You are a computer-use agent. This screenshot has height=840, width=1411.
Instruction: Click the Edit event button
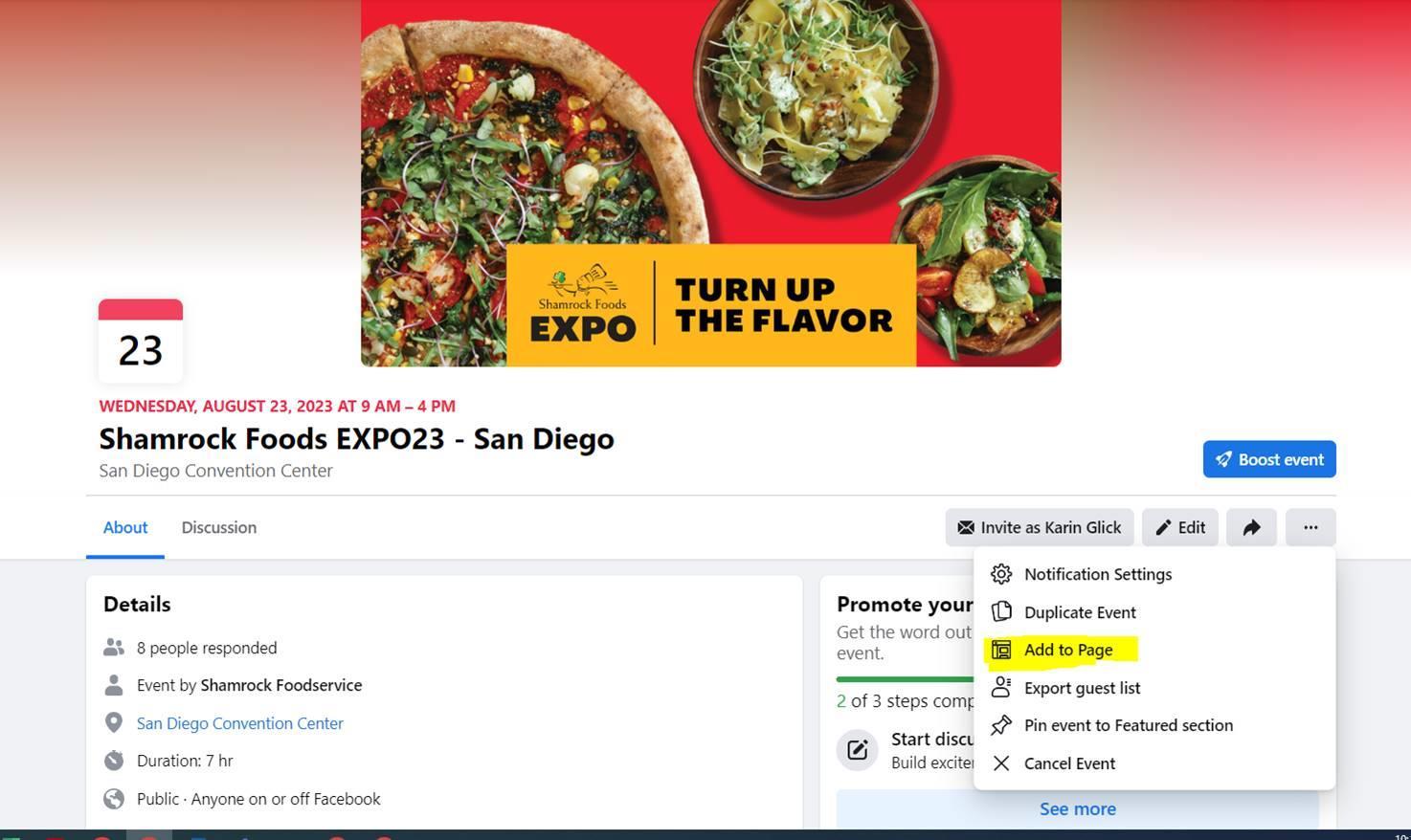1180,527
